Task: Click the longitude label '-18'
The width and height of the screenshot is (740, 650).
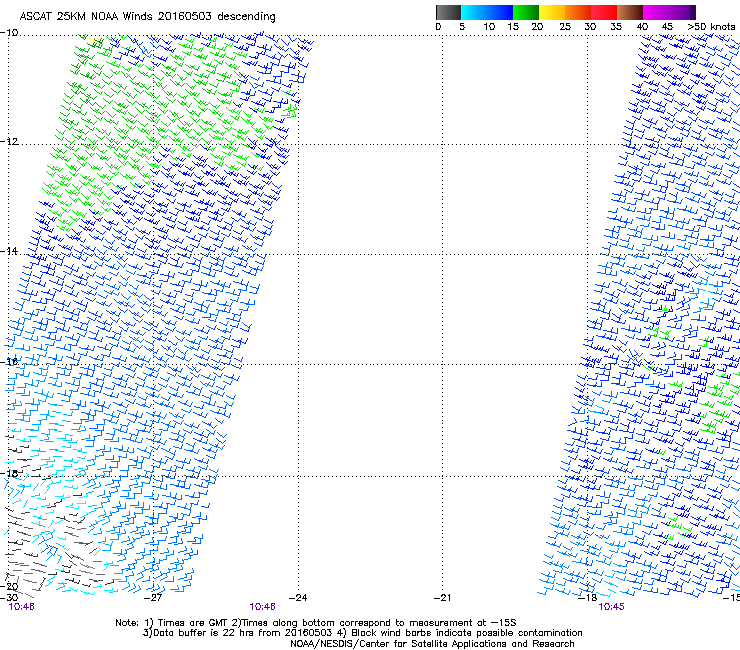Action: pos(588,598)
